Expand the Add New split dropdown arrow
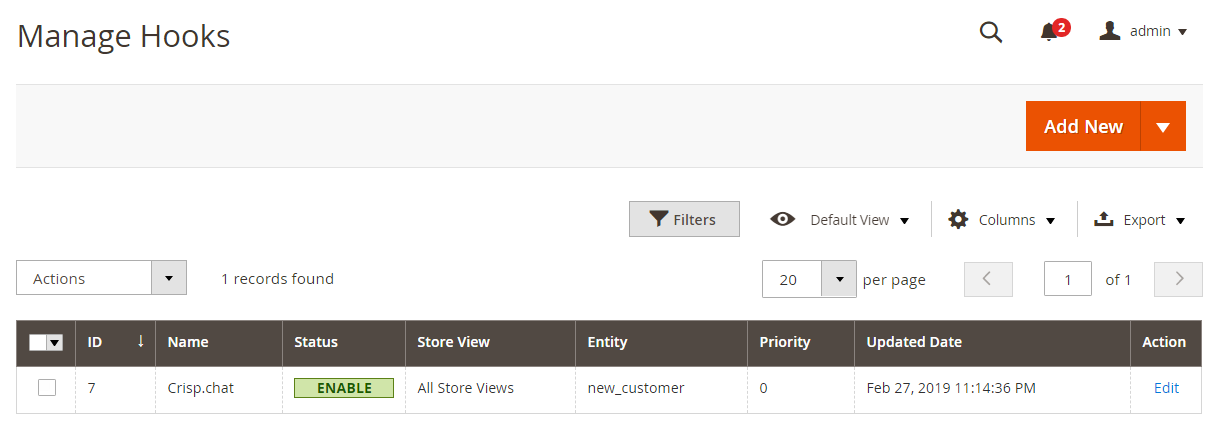1223x436 pixels. [1163, 126]
